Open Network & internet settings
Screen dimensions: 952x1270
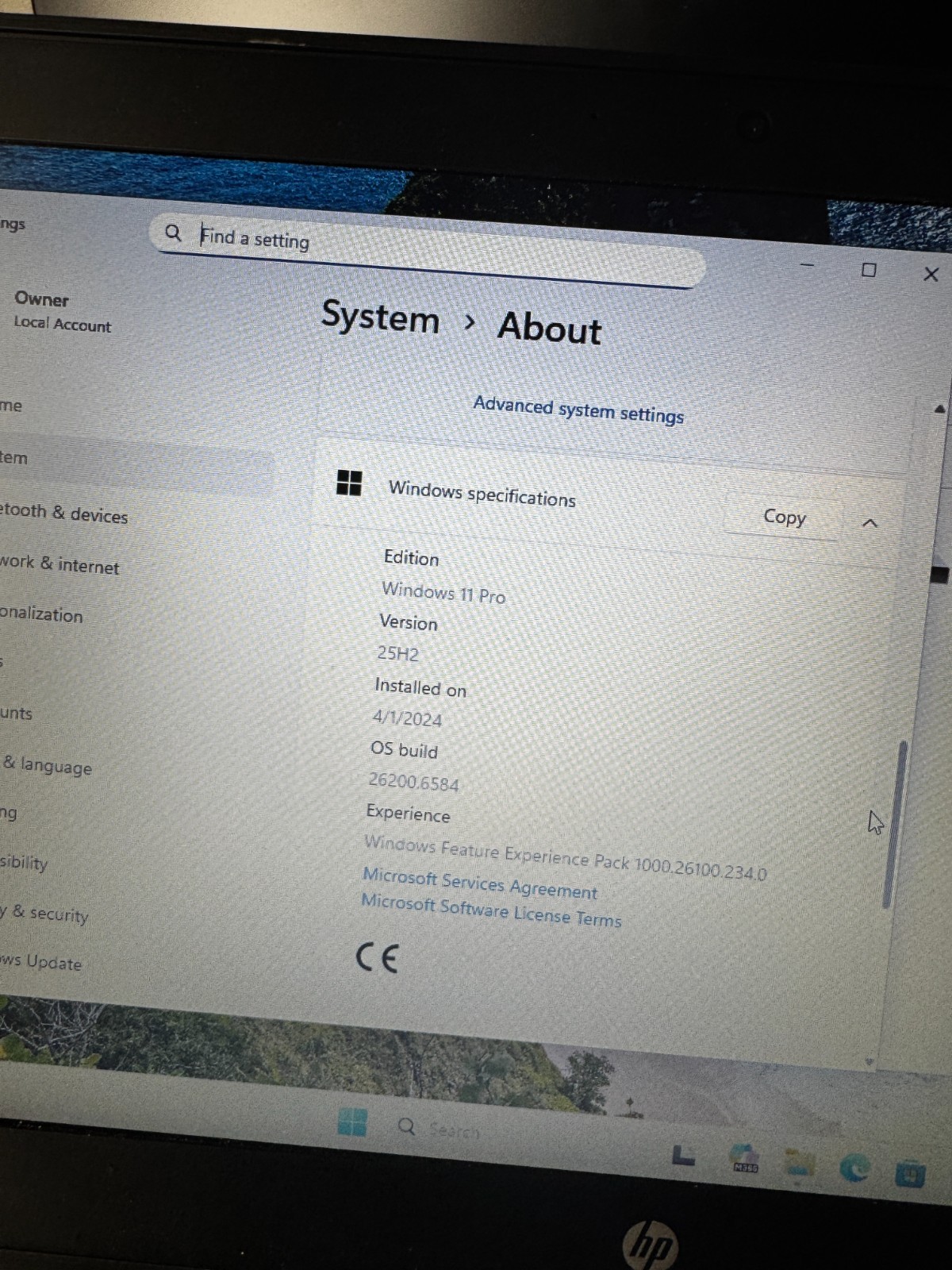coord(59,564)
